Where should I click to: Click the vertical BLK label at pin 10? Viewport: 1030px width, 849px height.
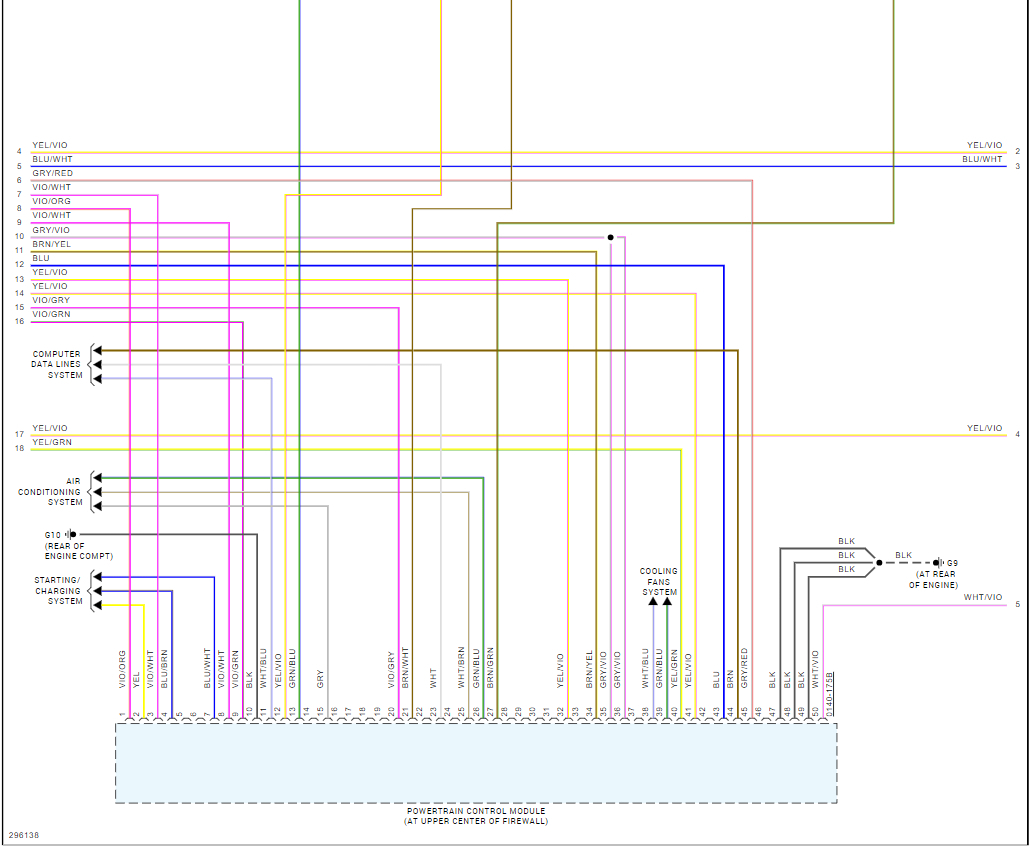tap(249, 679)
